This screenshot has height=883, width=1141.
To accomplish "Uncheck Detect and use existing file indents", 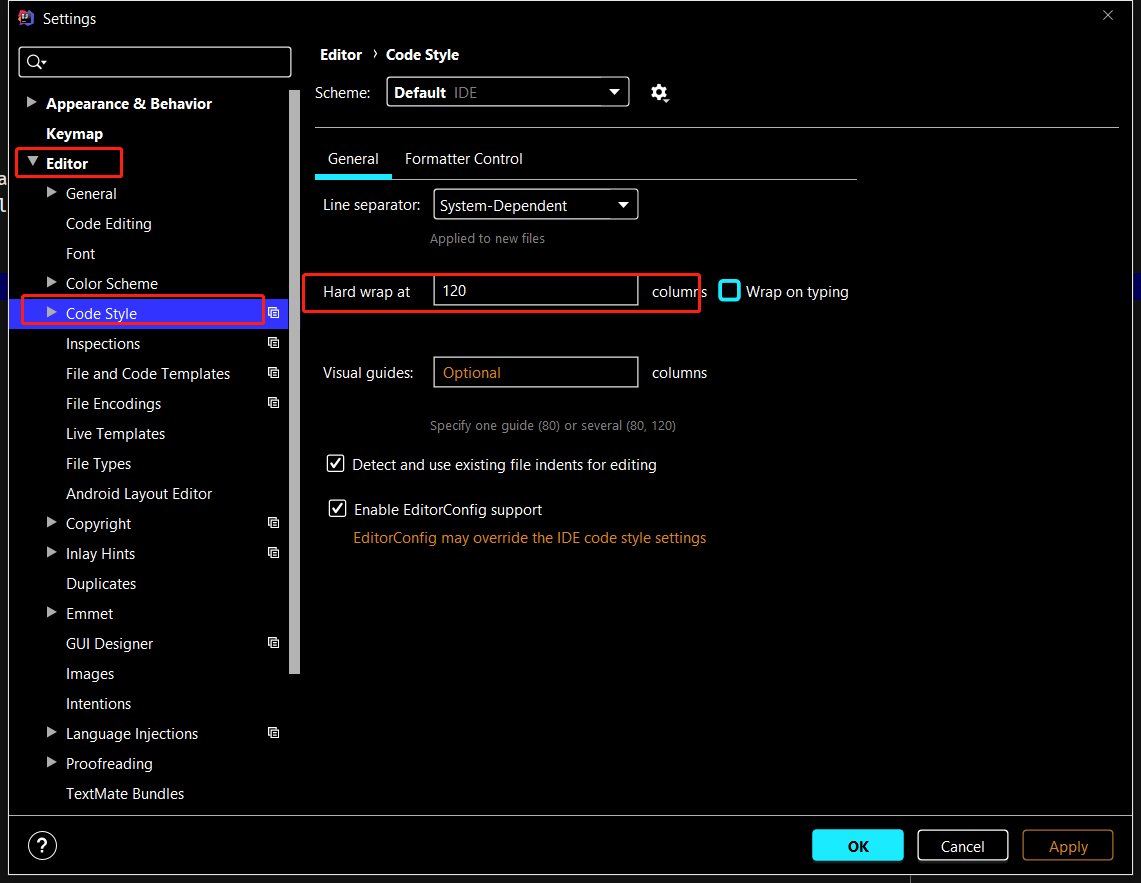I will [x=337, y=464].
